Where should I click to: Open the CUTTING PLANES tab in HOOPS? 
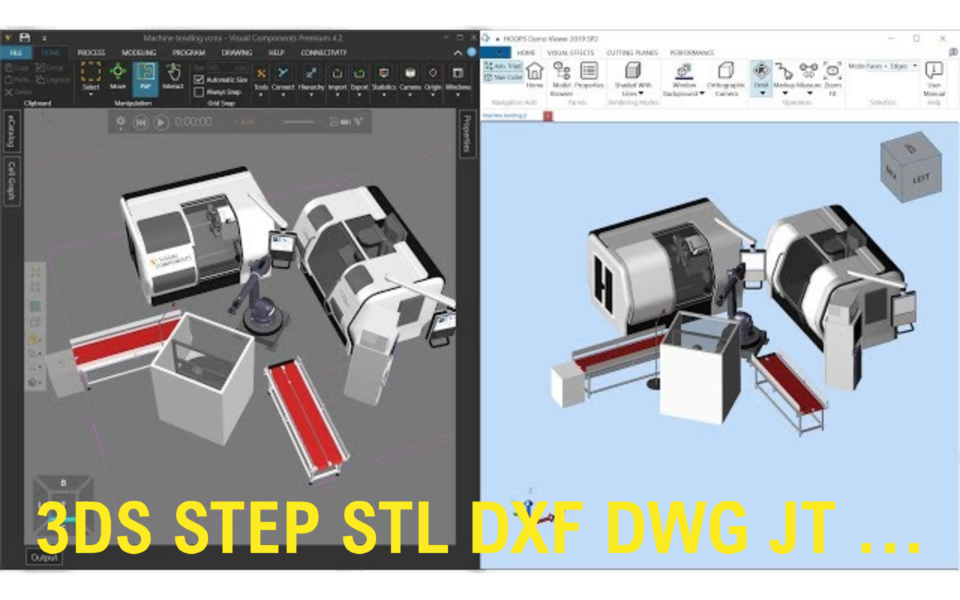pyautogui.click(x=632, y=53)
